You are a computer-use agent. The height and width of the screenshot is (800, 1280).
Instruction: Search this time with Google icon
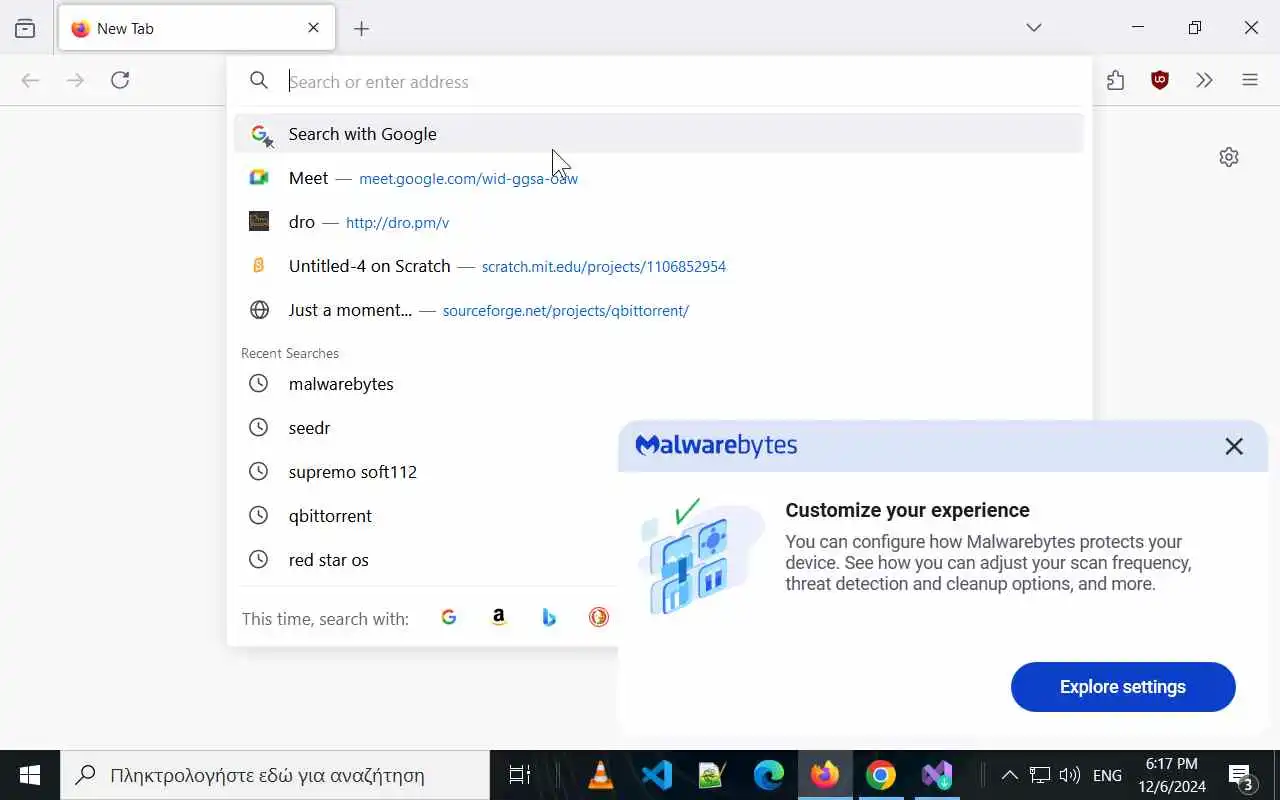[x=449, y=618]
